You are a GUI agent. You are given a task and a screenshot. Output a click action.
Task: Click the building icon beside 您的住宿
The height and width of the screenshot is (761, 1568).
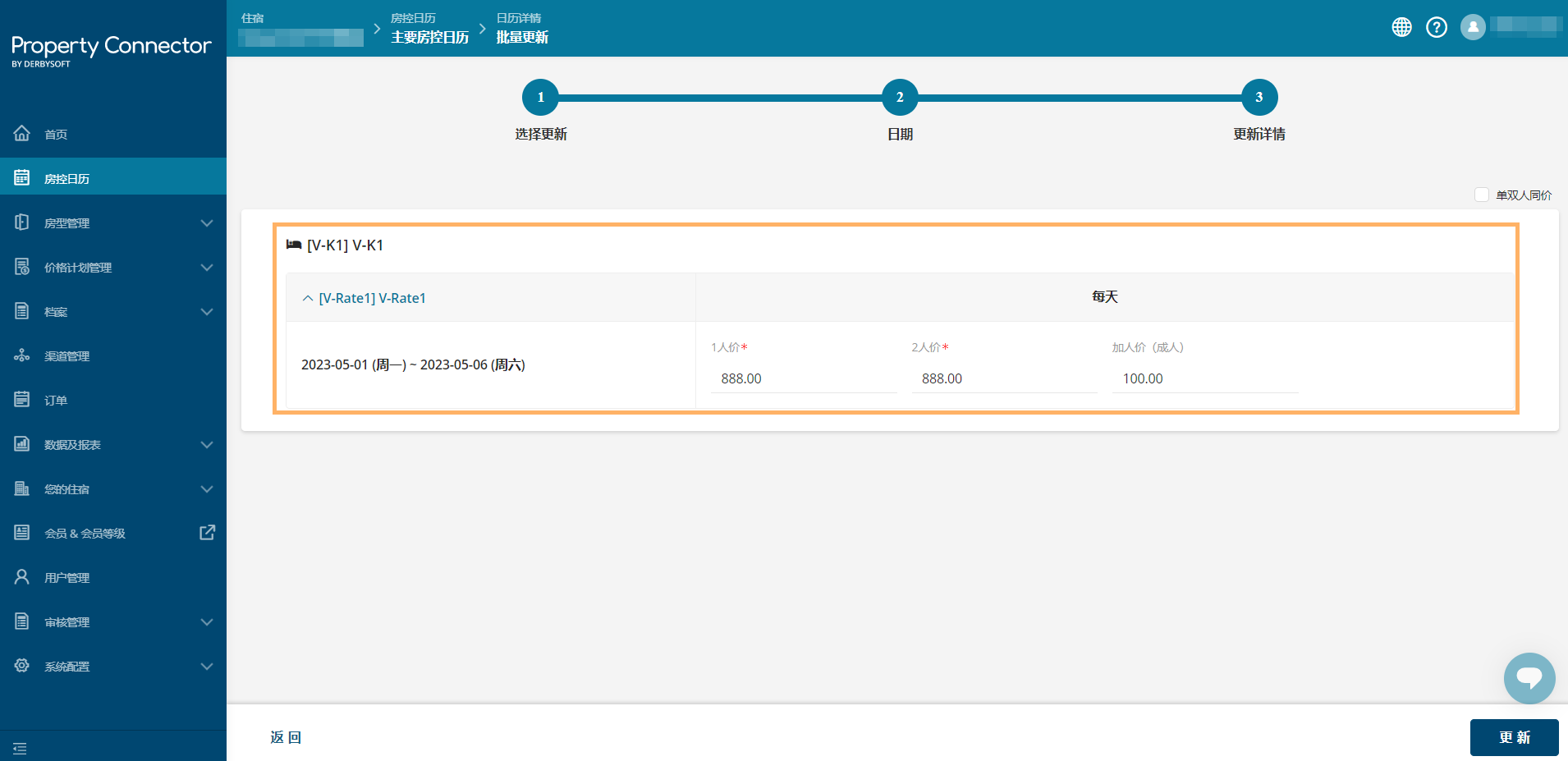click(x=22, y=488)
